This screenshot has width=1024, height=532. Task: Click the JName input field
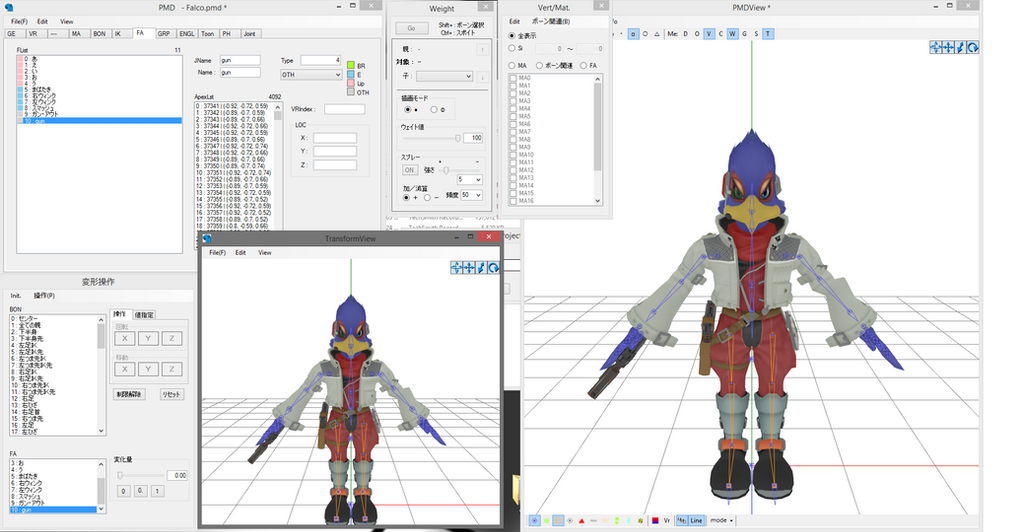pyautogui.click(x=240, y=60)
